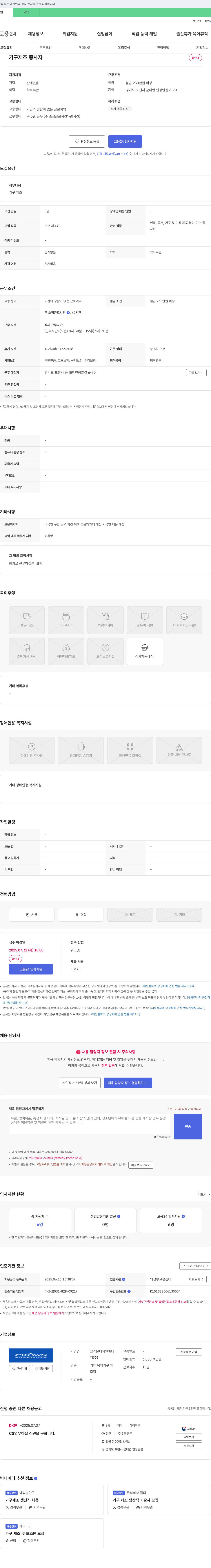The height and width of the screenshot is (1568, 211).
Task: Click the 거짓구인광고 신고 button
Action: 195,1266
